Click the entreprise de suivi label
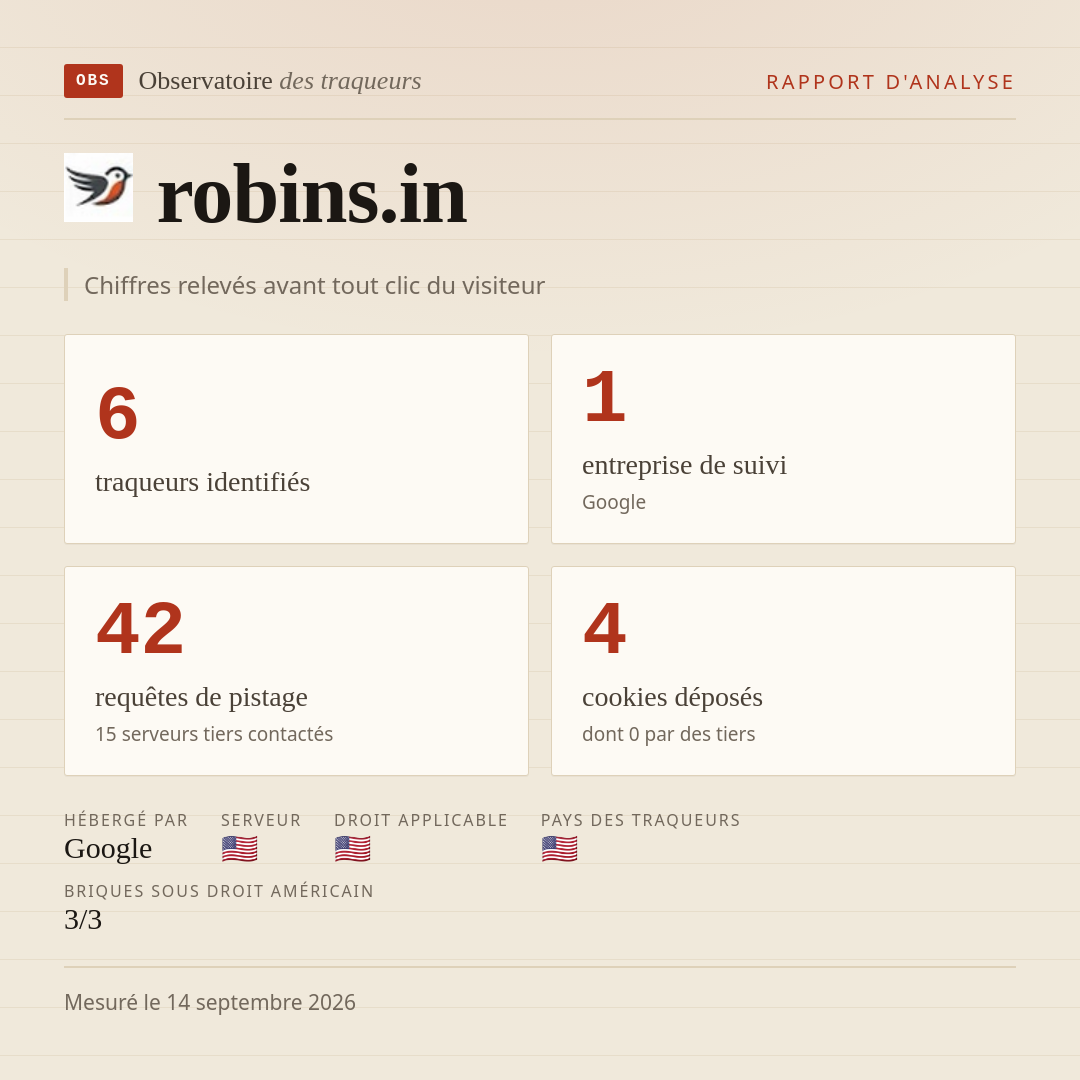Screen dimensions: 1080x1080 click(685, 465)
